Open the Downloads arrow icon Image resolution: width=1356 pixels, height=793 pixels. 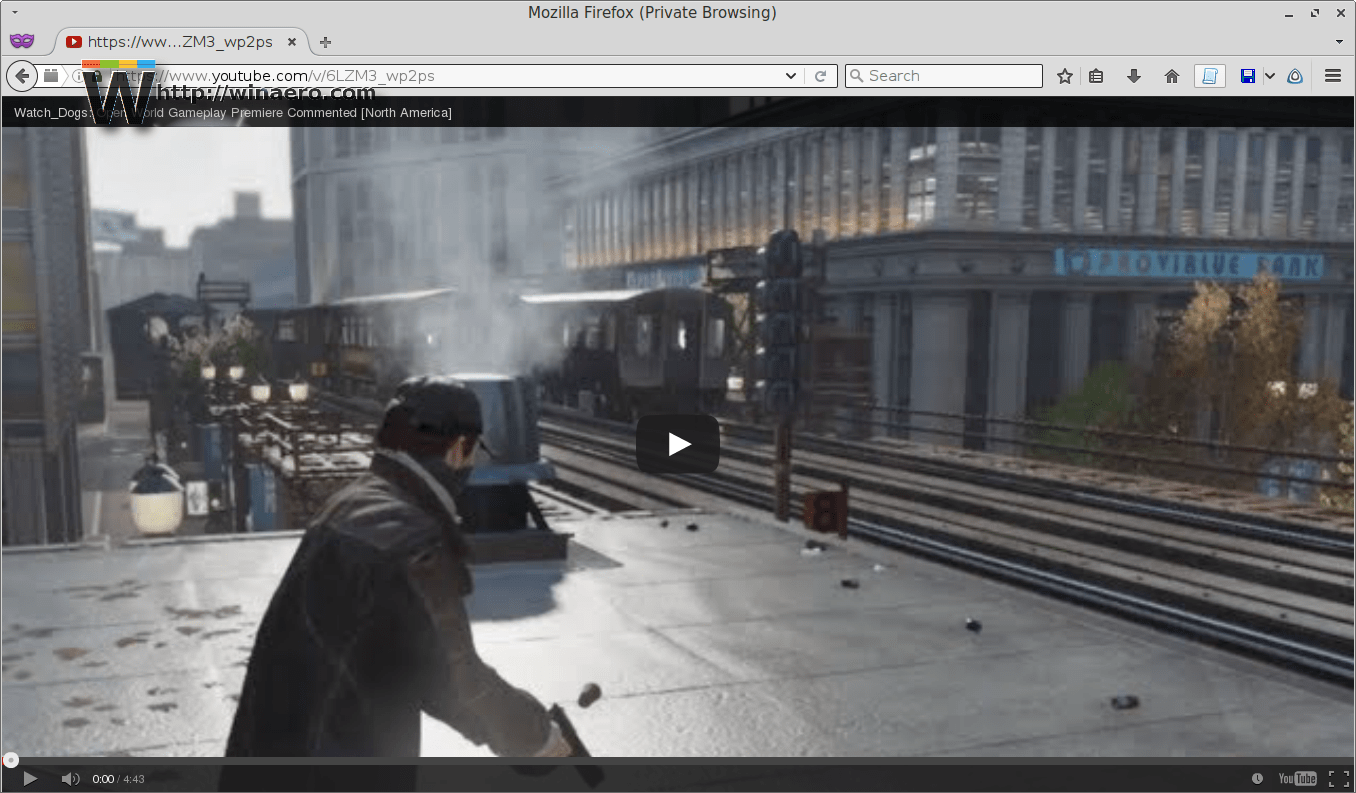1132,75
